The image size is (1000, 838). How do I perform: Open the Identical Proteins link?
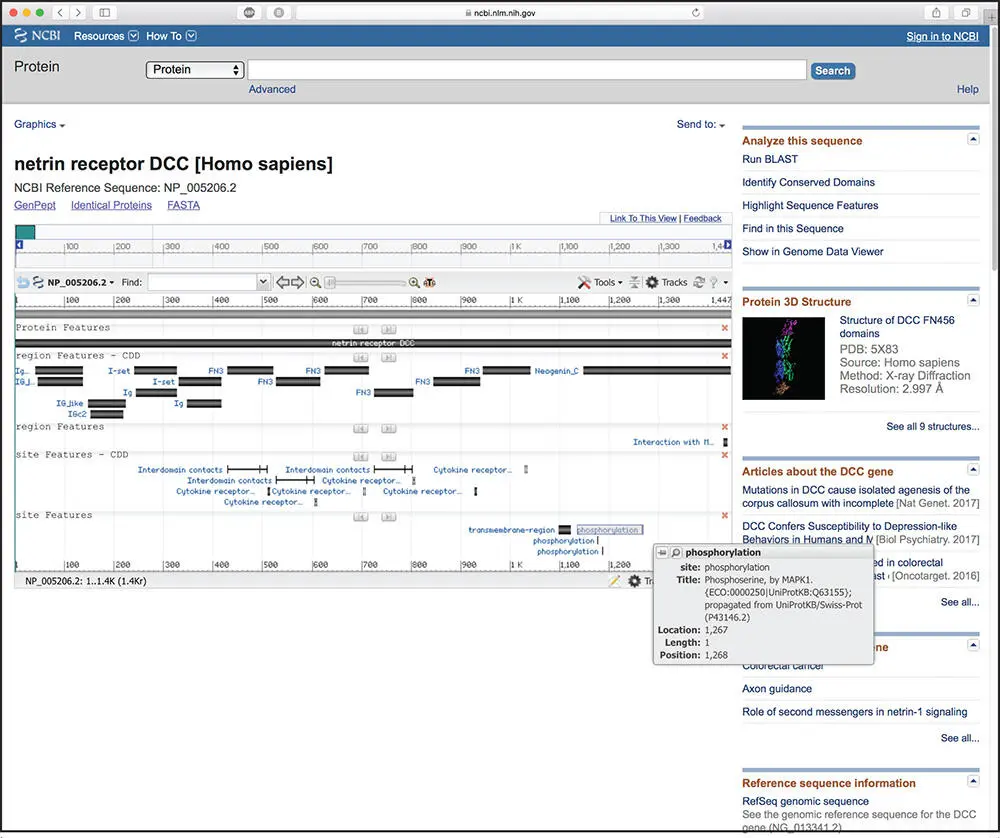tap(112, 205)
